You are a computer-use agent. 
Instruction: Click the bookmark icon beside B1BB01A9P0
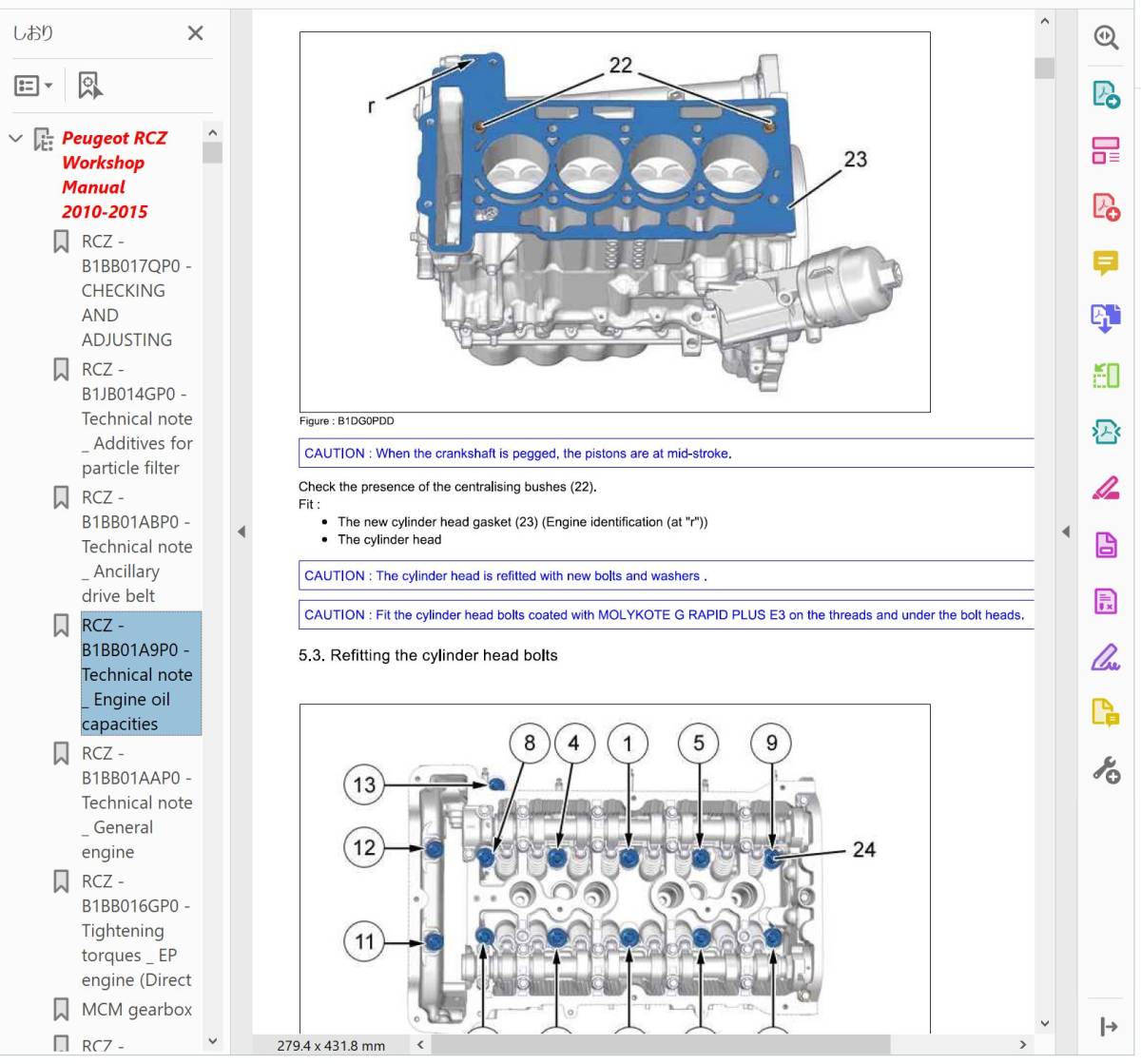click(61, 626)
